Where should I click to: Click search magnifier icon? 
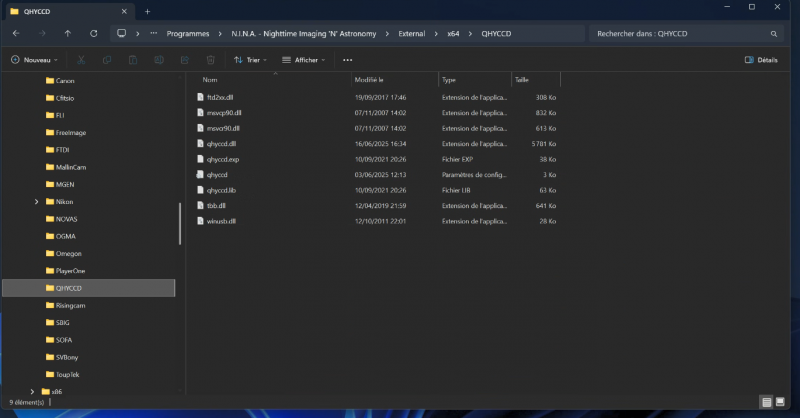[x=773, y=34]
